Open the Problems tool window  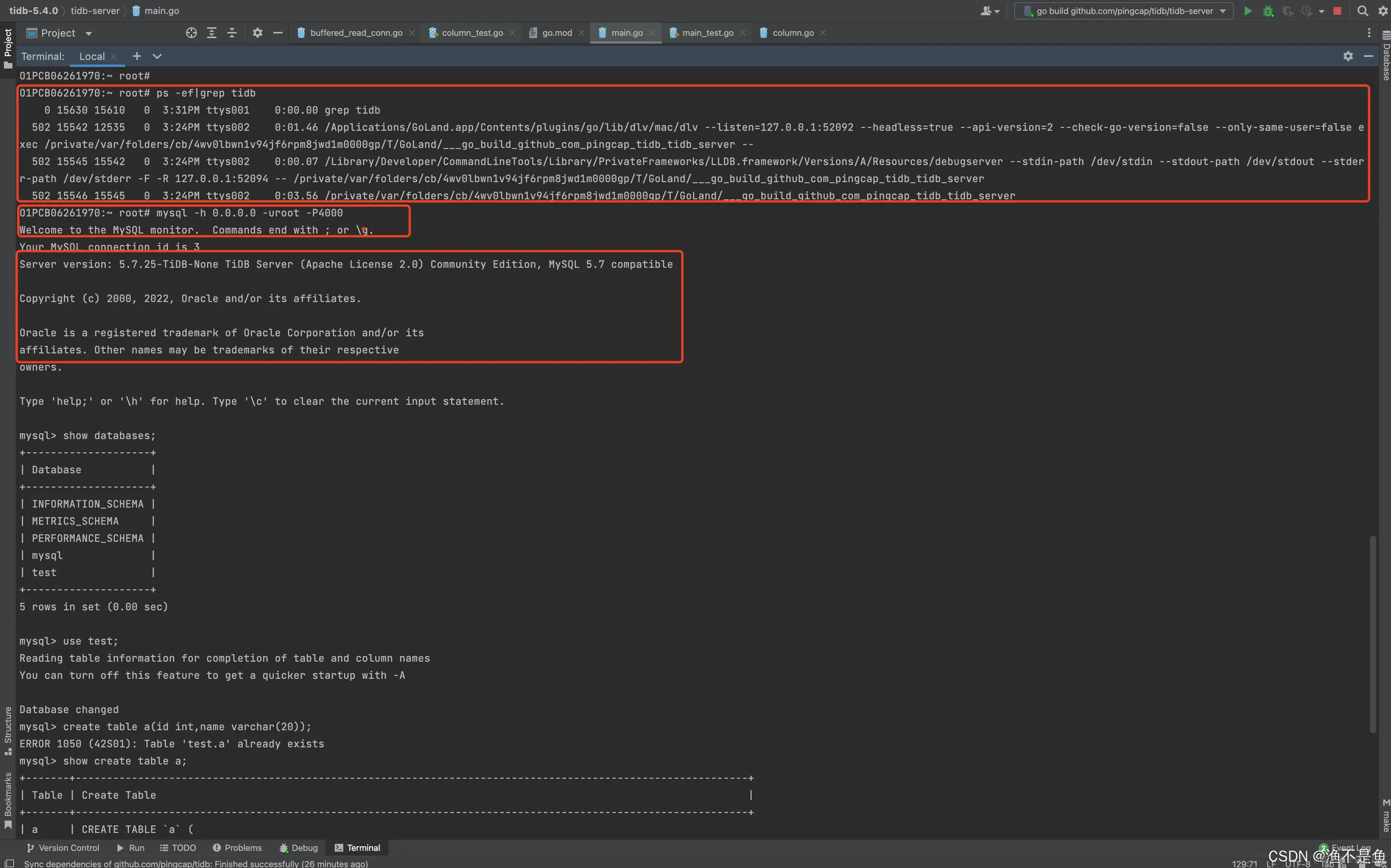tap(237, 848)
